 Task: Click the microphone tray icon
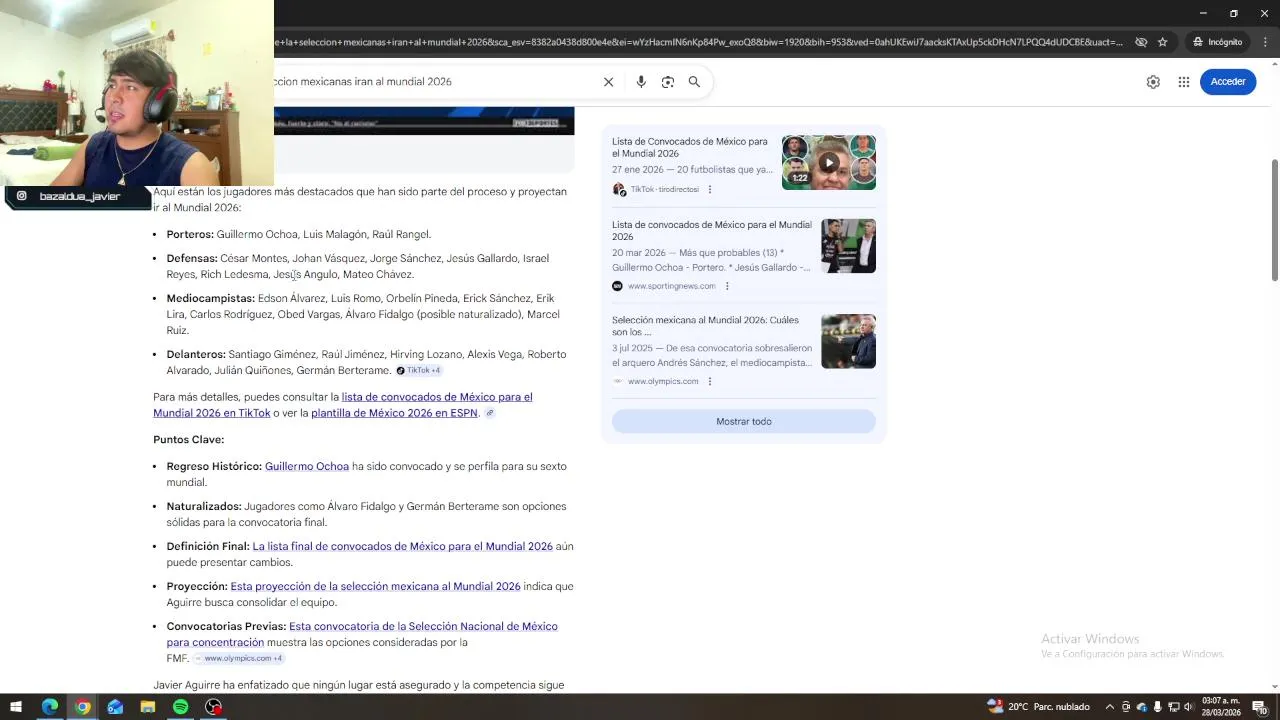pos(1157,707)
